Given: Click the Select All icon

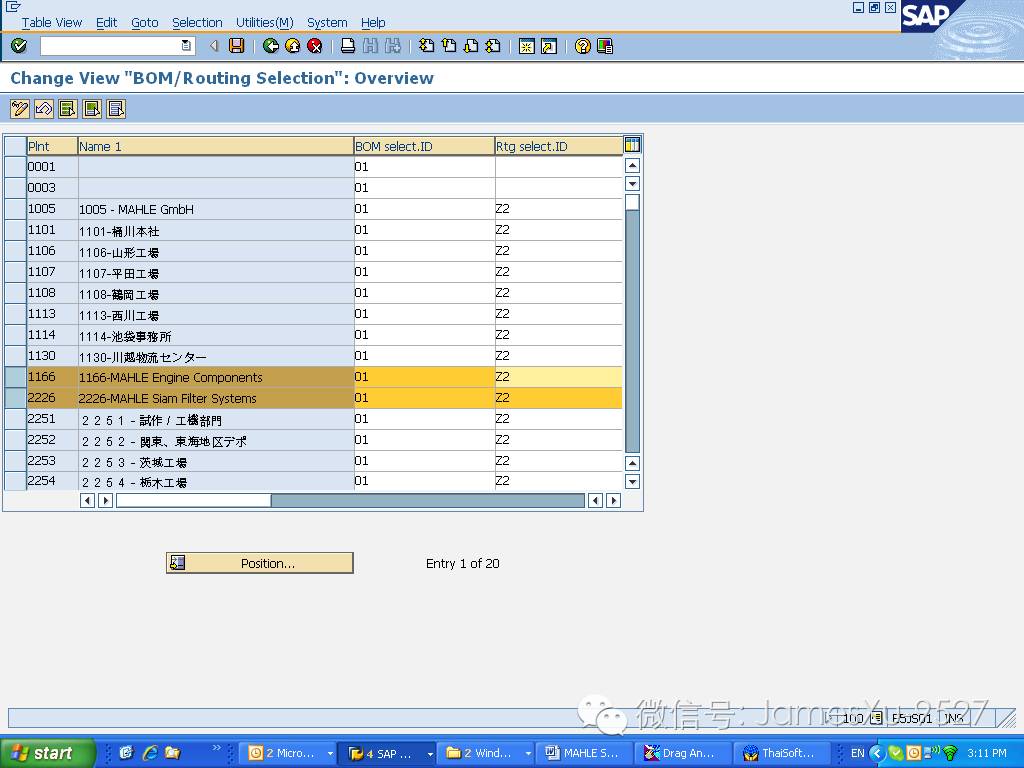Looking at the screenshot, I should (68, 108).
